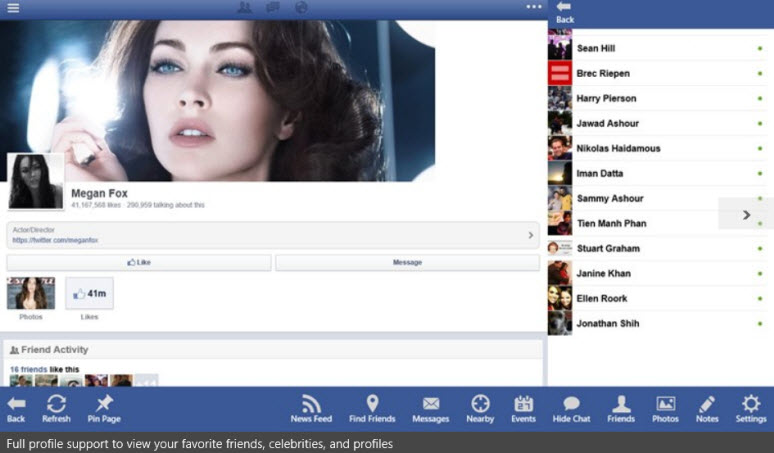Open Notes from the app bar
This screenshot has width=774, height=453.
pyautogui.click(x=707, y=409)
